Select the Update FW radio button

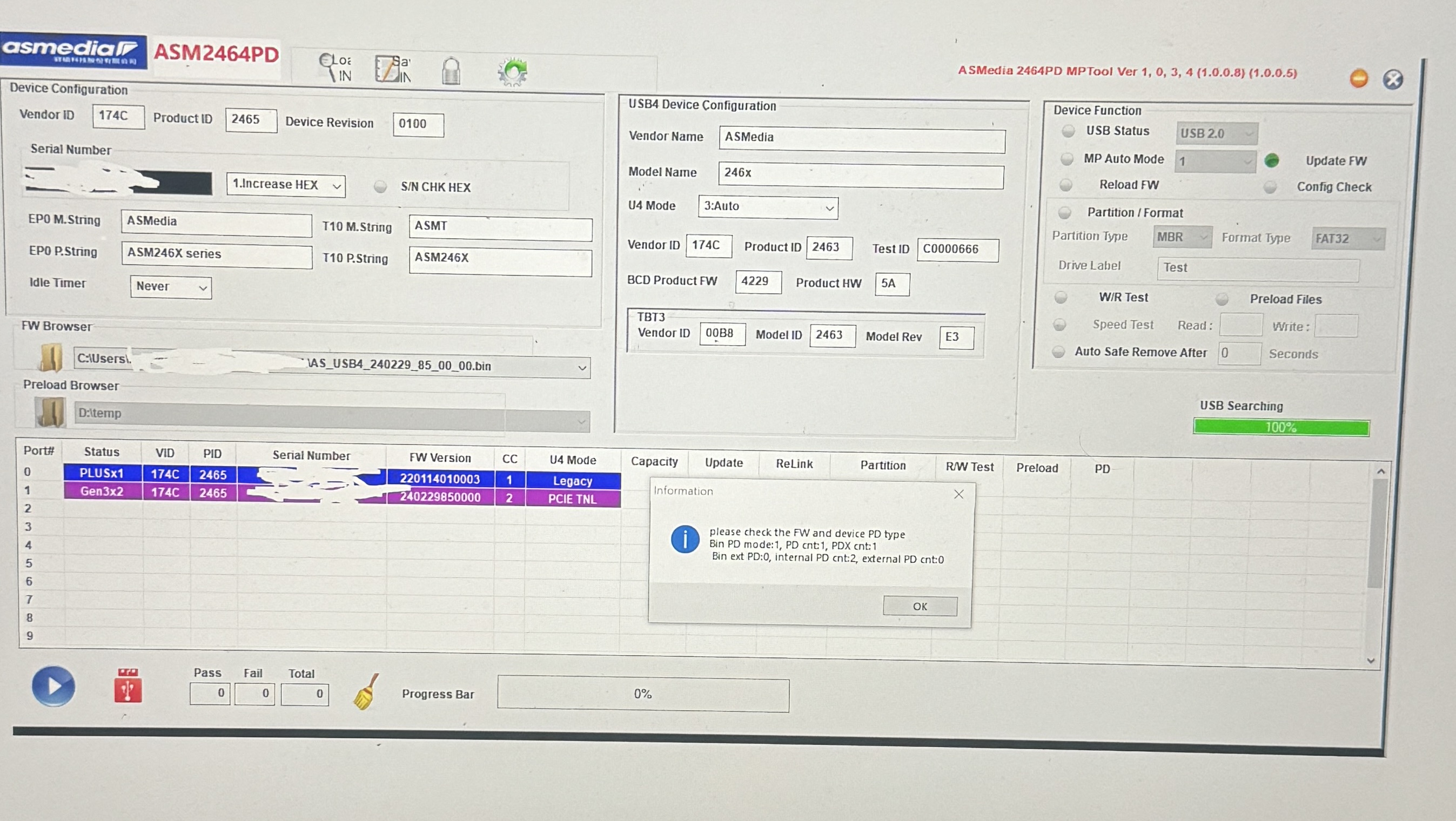tap(1271, 160)
